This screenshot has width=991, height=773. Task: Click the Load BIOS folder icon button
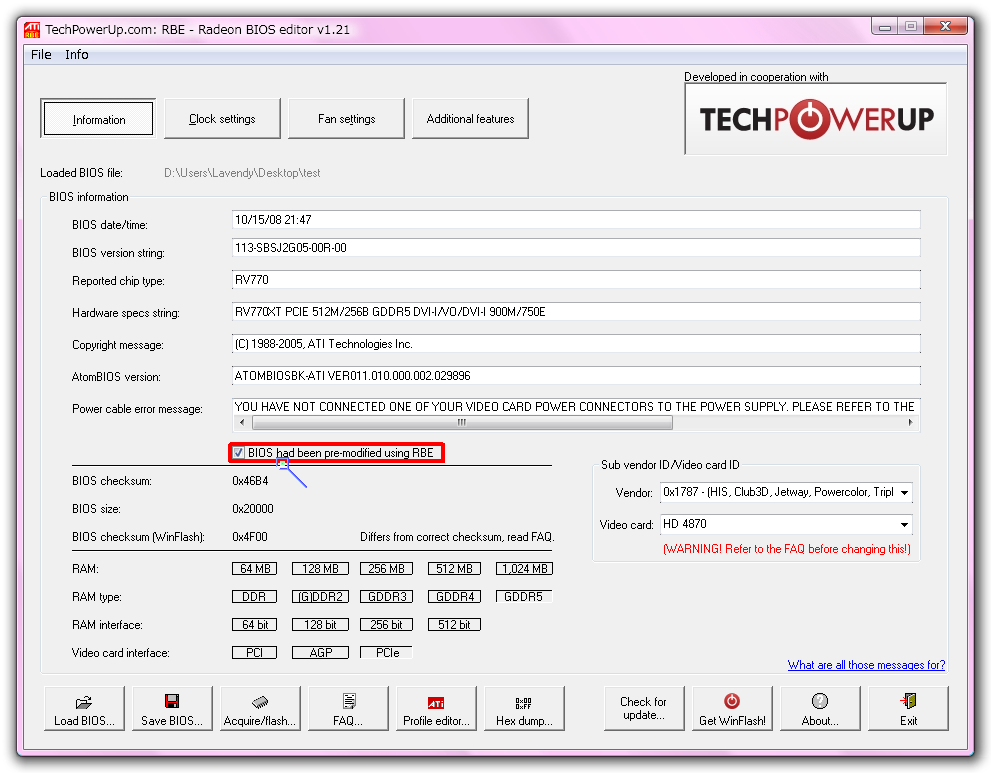point(84,709)
